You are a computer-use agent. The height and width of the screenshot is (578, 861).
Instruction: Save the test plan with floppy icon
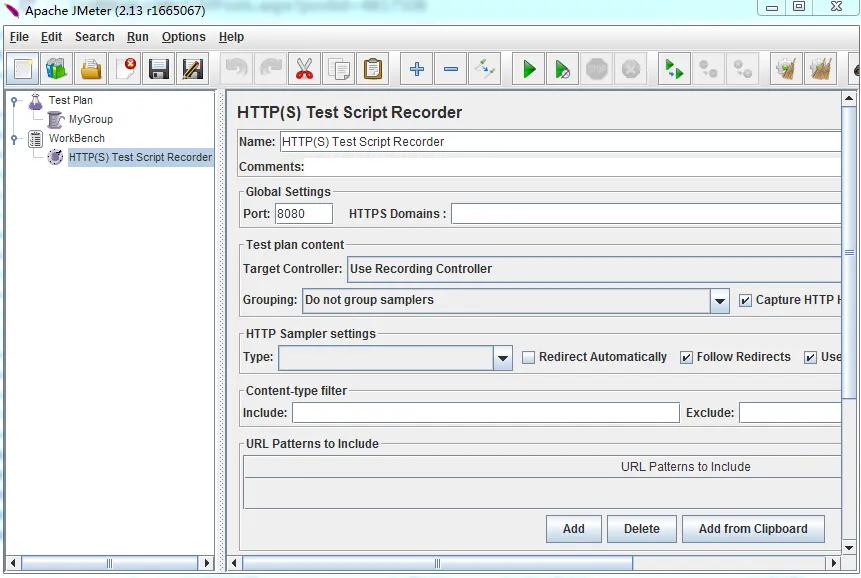coord(159,69)
